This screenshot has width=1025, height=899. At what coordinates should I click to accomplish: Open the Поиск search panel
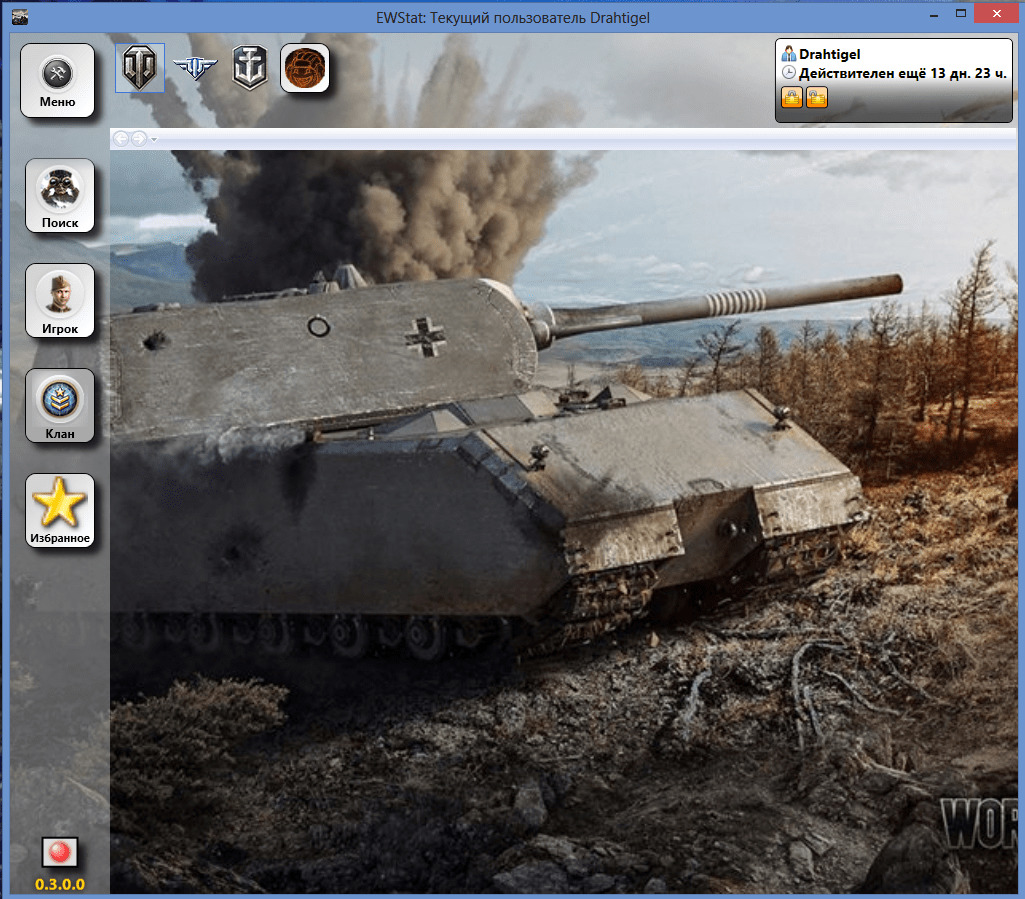click(59, 195)
